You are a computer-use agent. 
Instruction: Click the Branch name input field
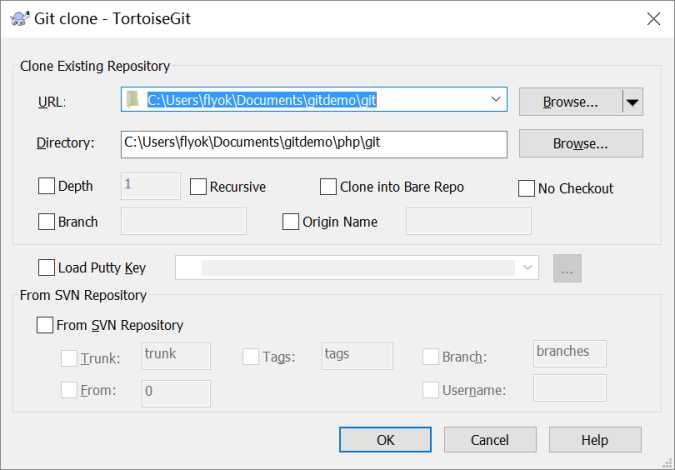point(184,221)
